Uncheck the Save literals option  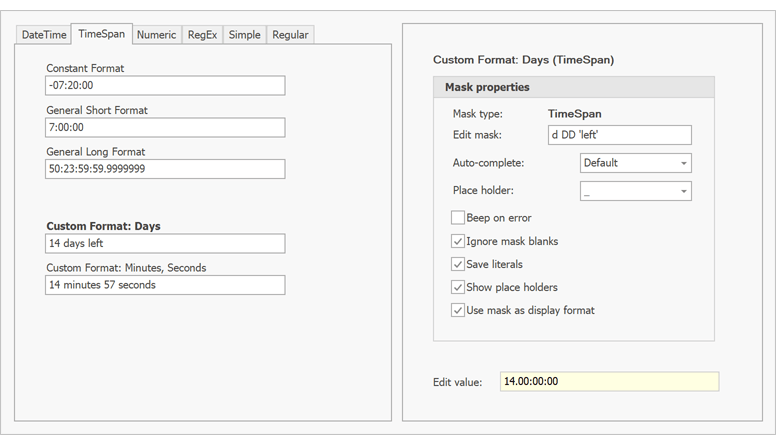click(x=458, y=264)
